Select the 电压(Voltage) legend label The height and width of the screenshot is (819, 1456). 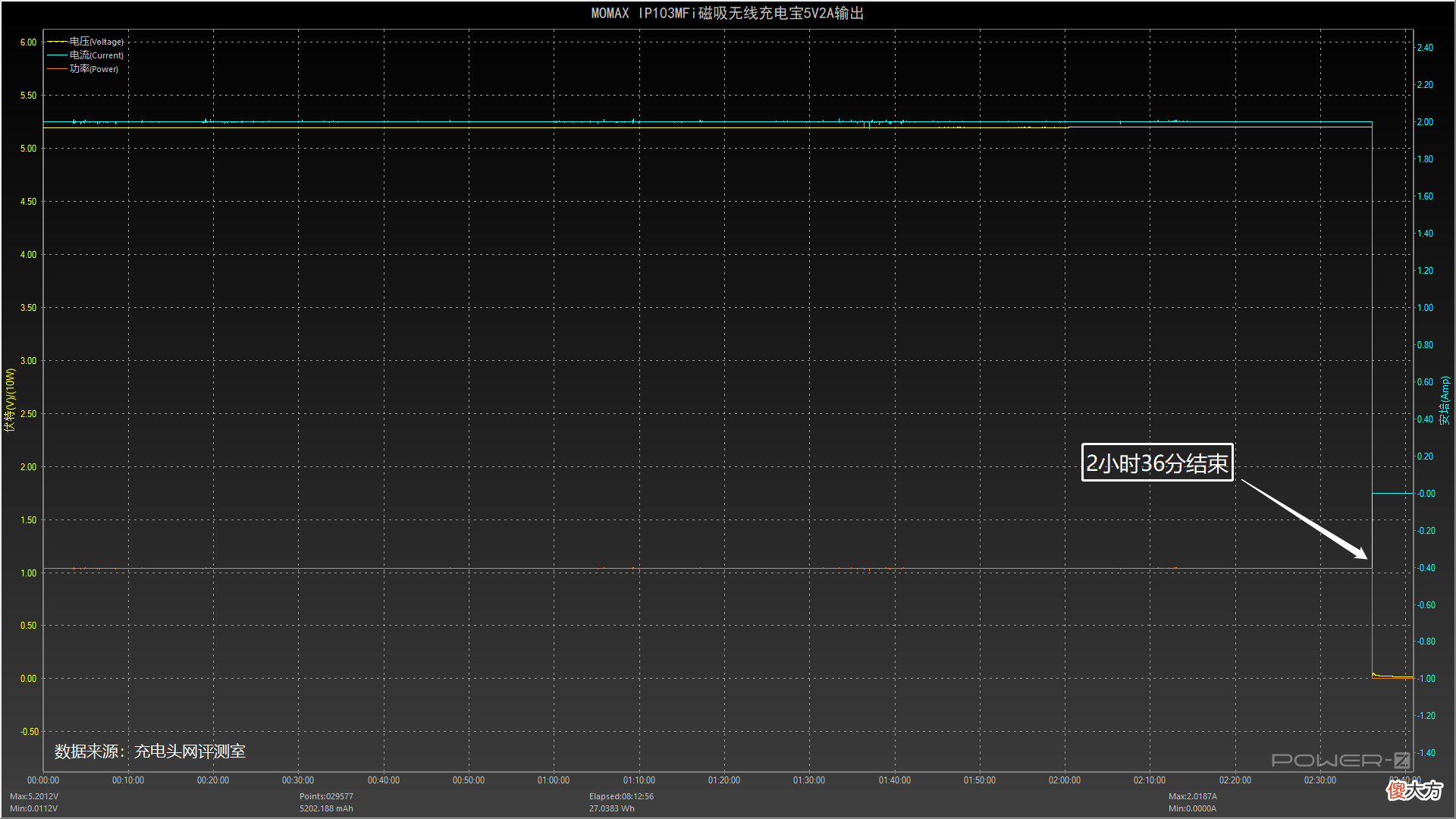(96, 42)
